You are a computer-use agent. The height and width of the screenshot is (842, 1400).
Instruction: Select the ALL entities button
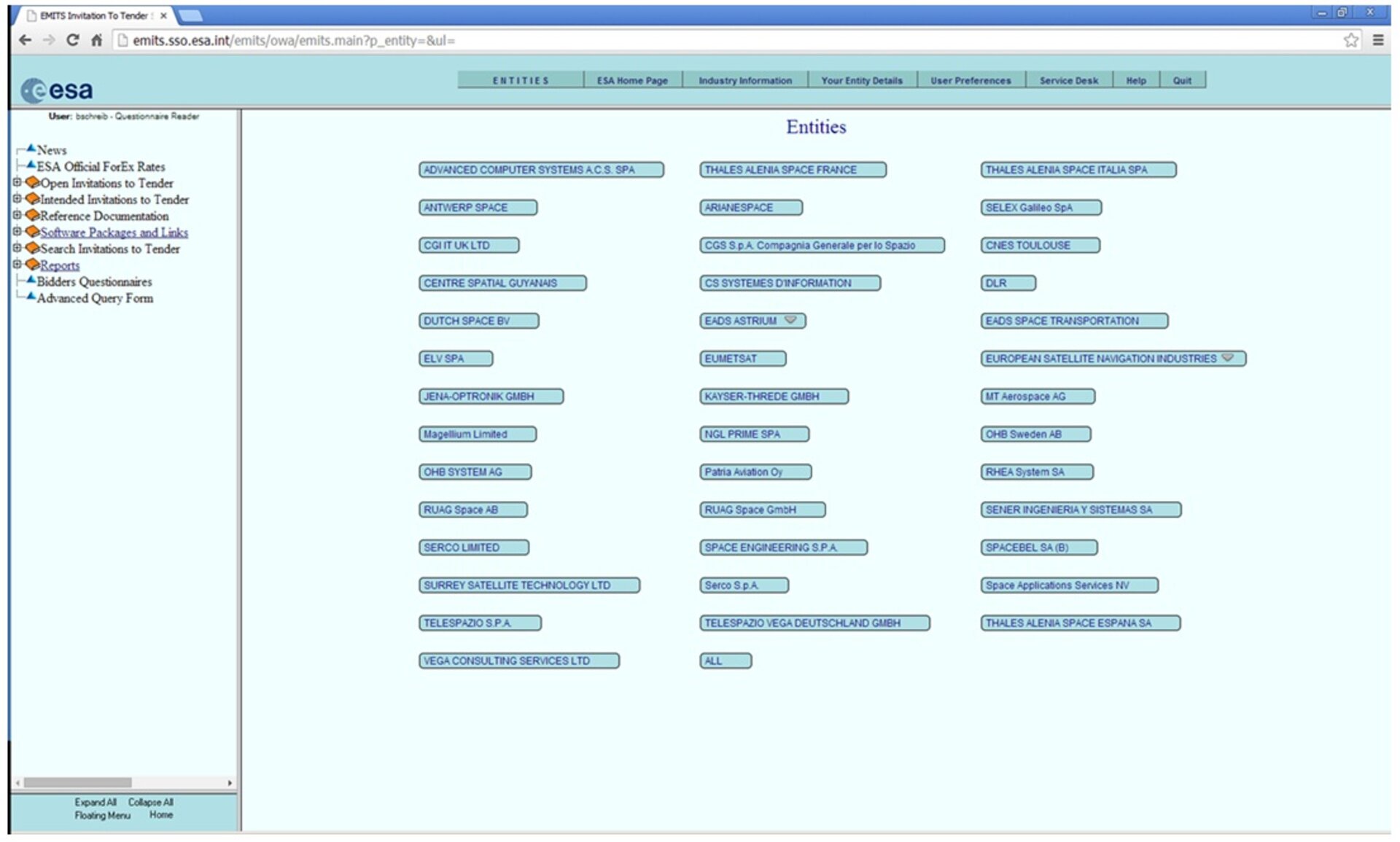point(726,660)
